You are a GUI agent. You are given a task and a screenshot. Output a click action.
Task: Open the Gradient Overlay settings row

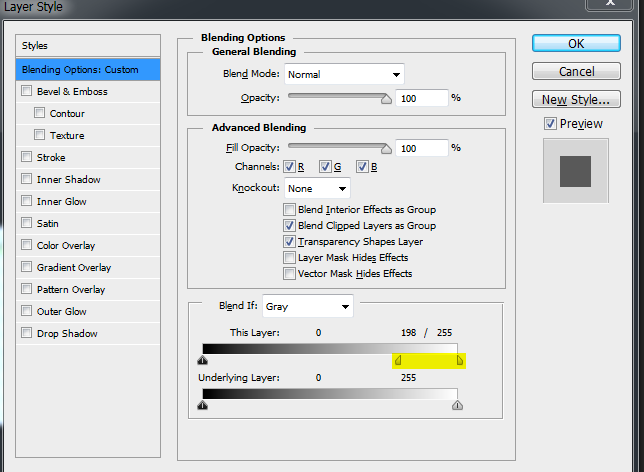pos(88,267)
